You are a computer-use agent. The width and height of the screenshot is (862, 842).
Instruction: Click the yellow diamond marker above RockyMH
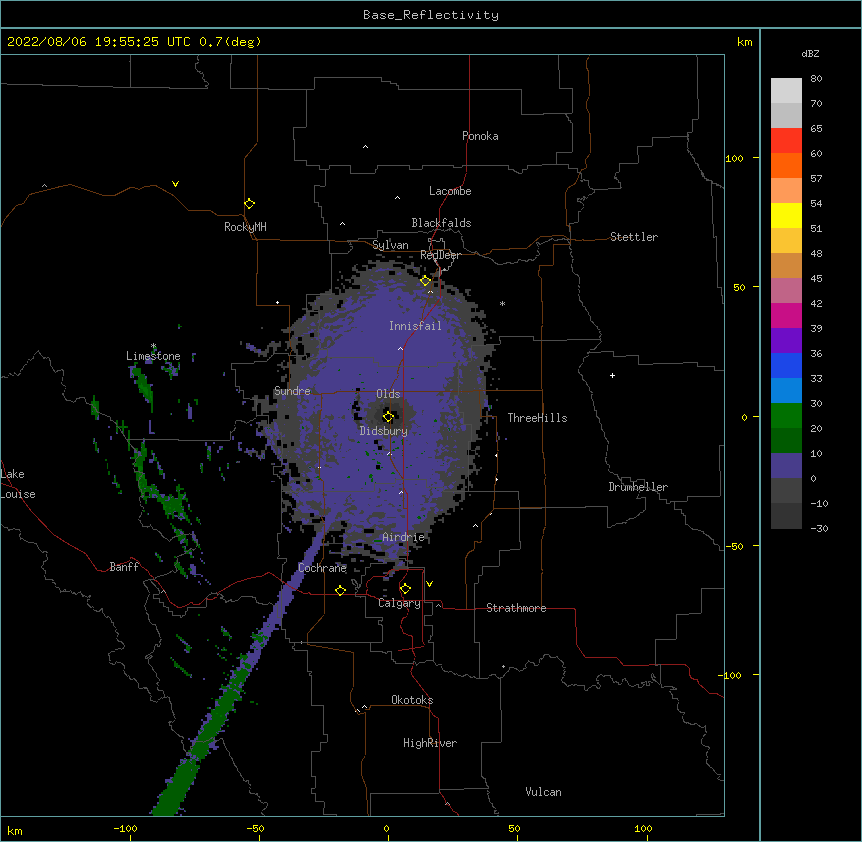[249, 204]
